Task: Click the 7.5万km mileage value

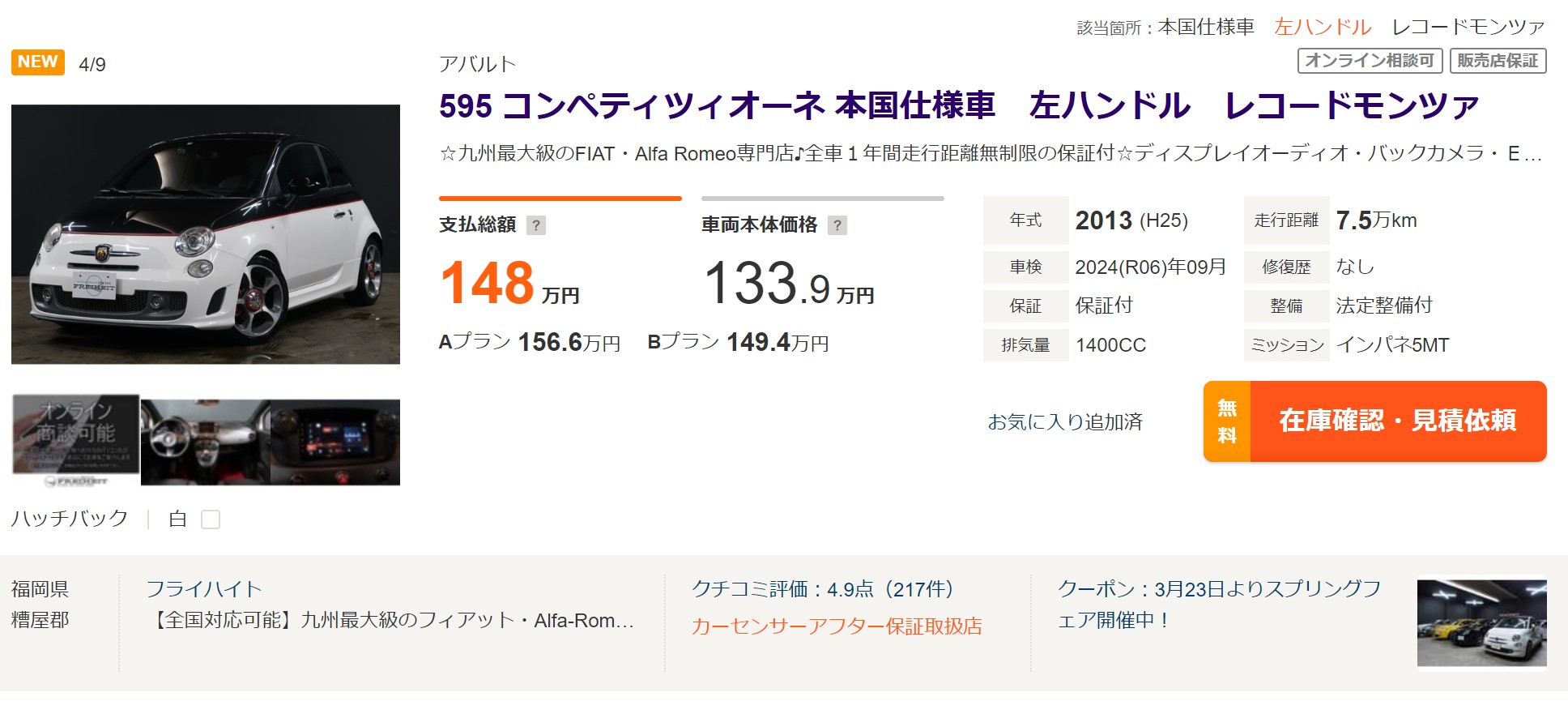Action: (1376, 220)
